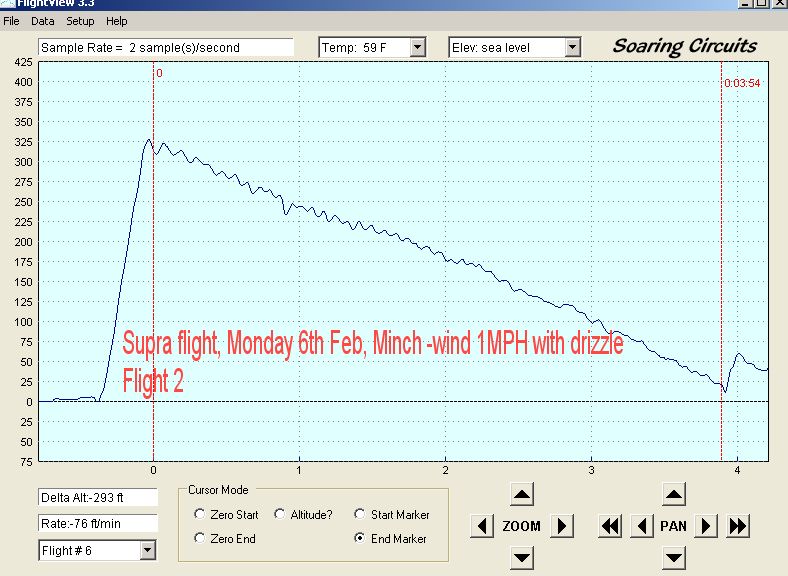Click the 425 altitude axis label
Screen dimensions: 788x576
pyautogui.click(x=23, y=62)
